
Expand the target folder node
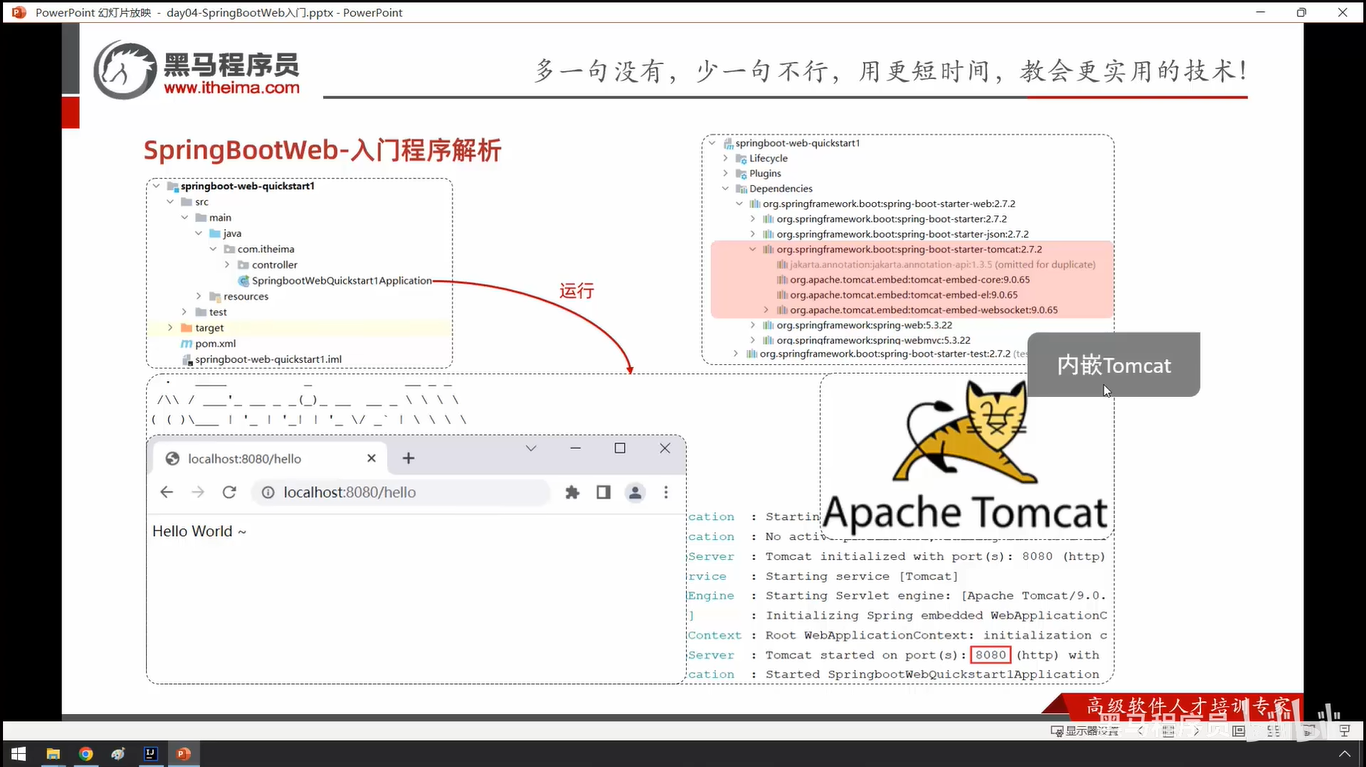pyautogui.click(x=171, y=328)
